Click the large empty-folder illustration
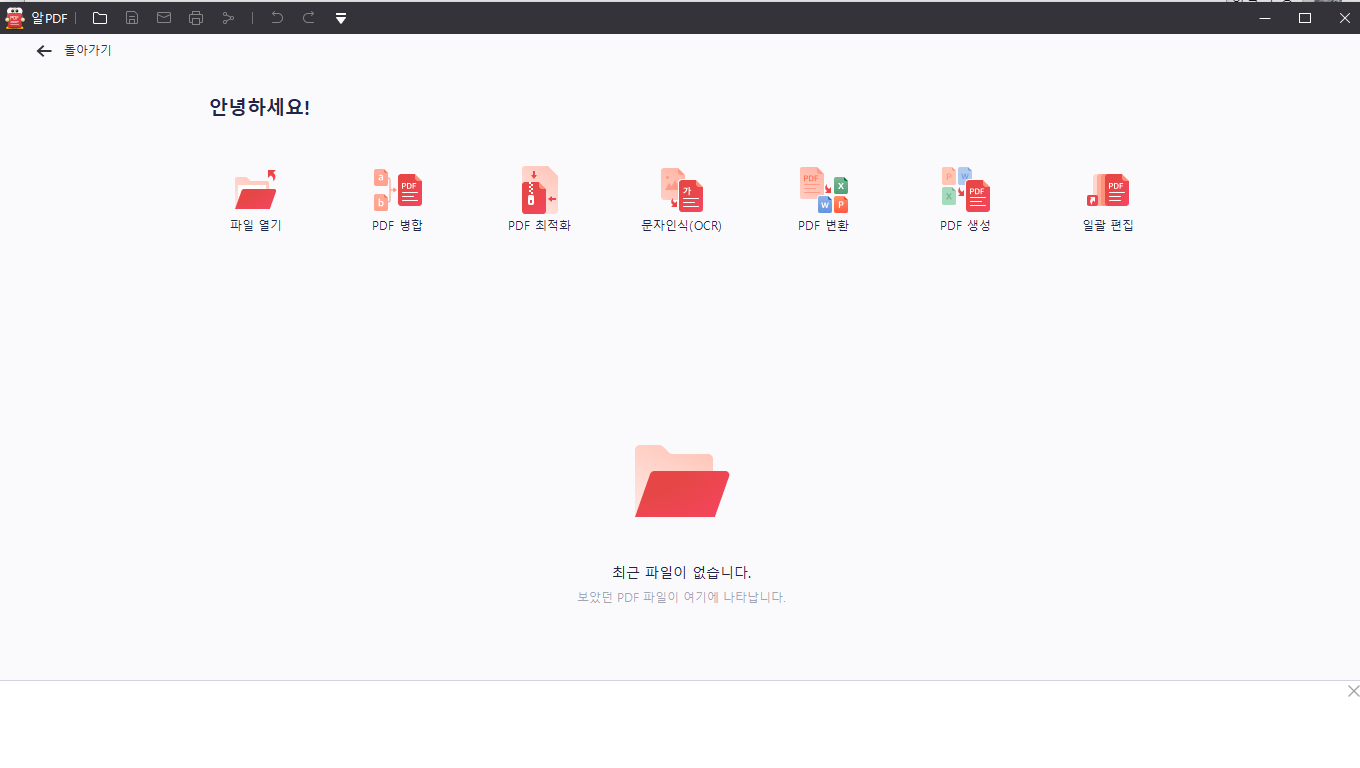The height and width of the screenshot is (768, 1360). [x=682, y=481]
